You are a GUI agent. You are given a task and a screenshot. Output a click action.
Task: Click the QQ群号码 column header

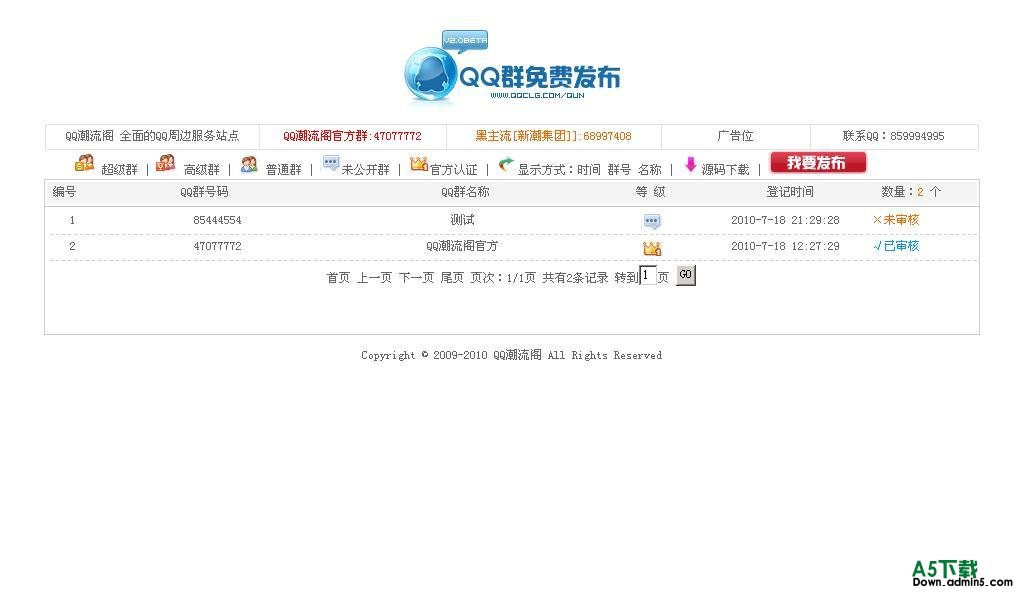(x=204, y=192)
